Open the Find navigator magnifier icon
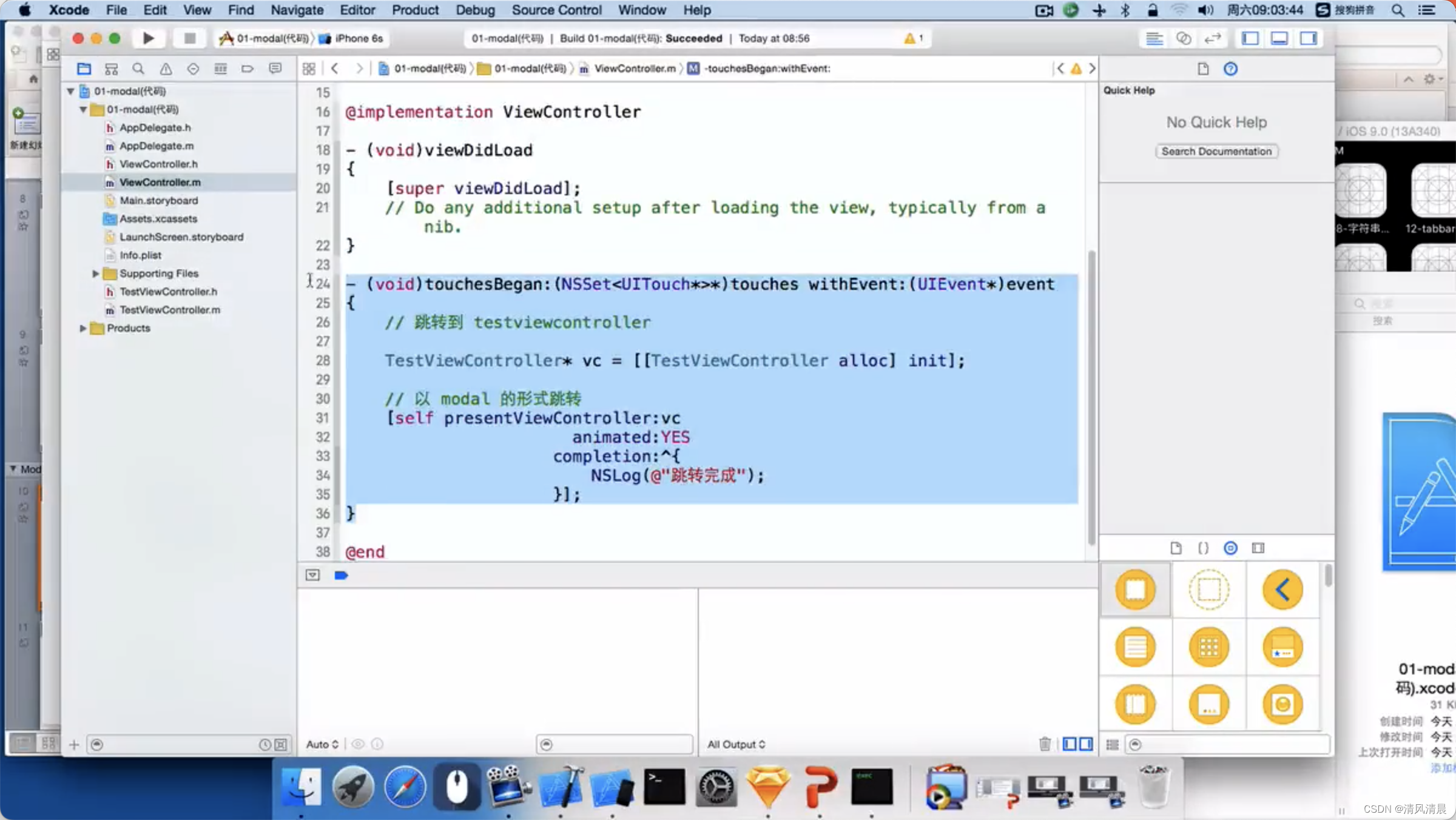 [138, 69]
